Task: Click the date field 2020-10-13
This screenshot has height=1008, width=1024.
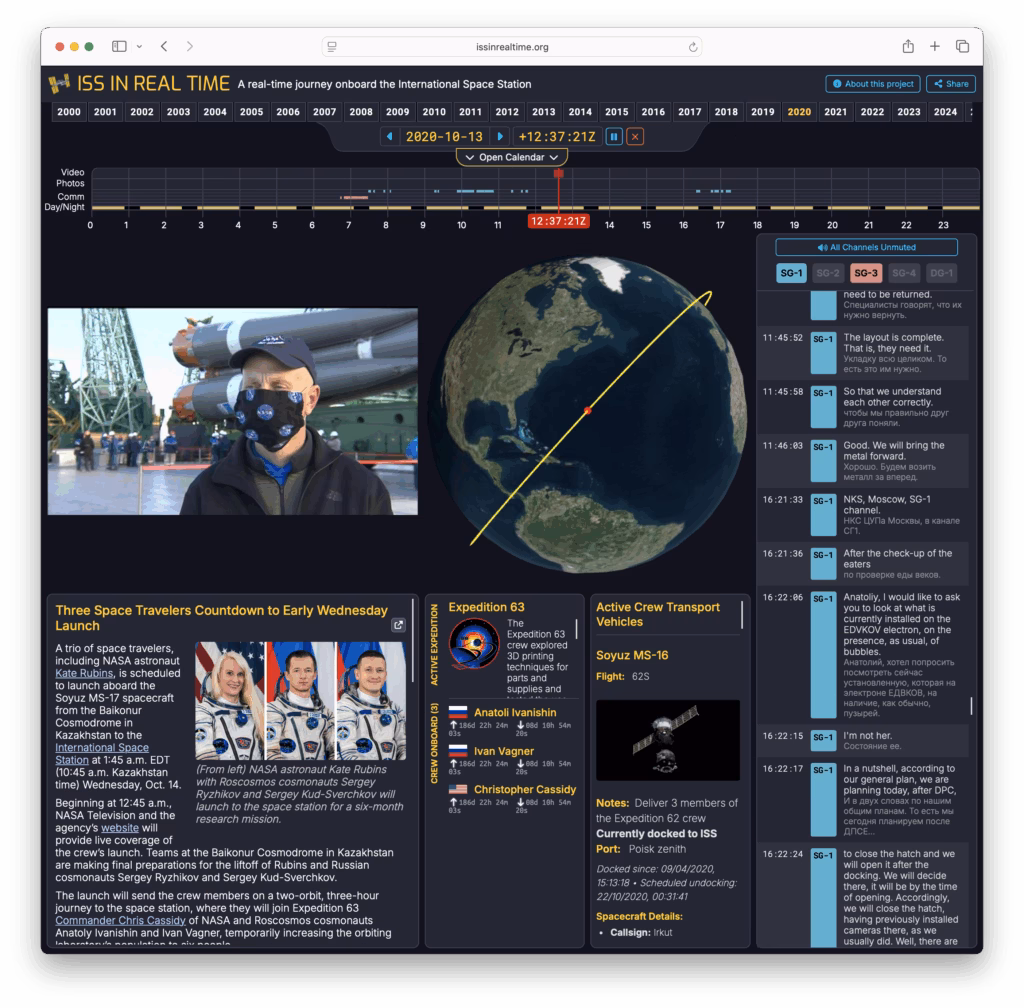Action: [x=444, y=136]
